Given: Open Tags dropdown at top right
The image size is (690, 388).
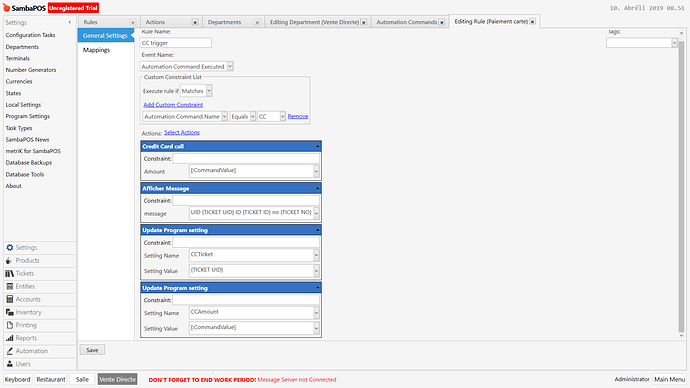Looking at the screenshot, I should pos(674,43).
